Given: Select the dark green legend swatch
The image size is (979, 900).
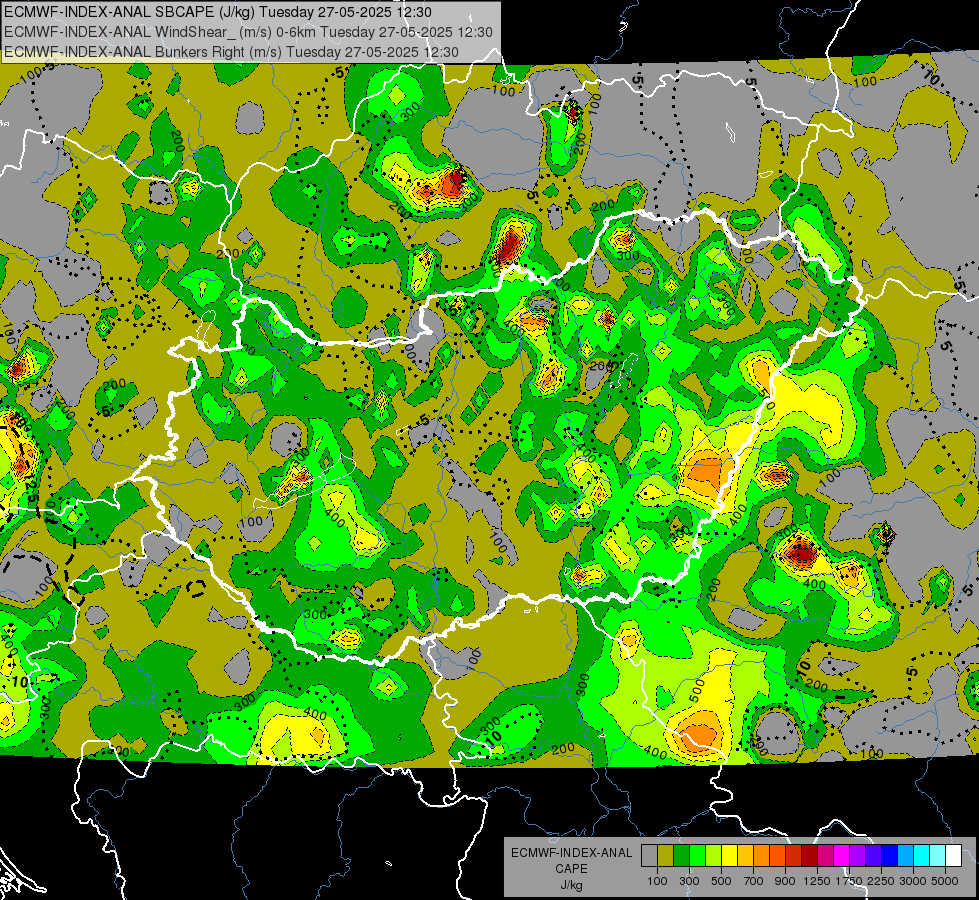Looking at the screenshot, I should click(681, 856).
